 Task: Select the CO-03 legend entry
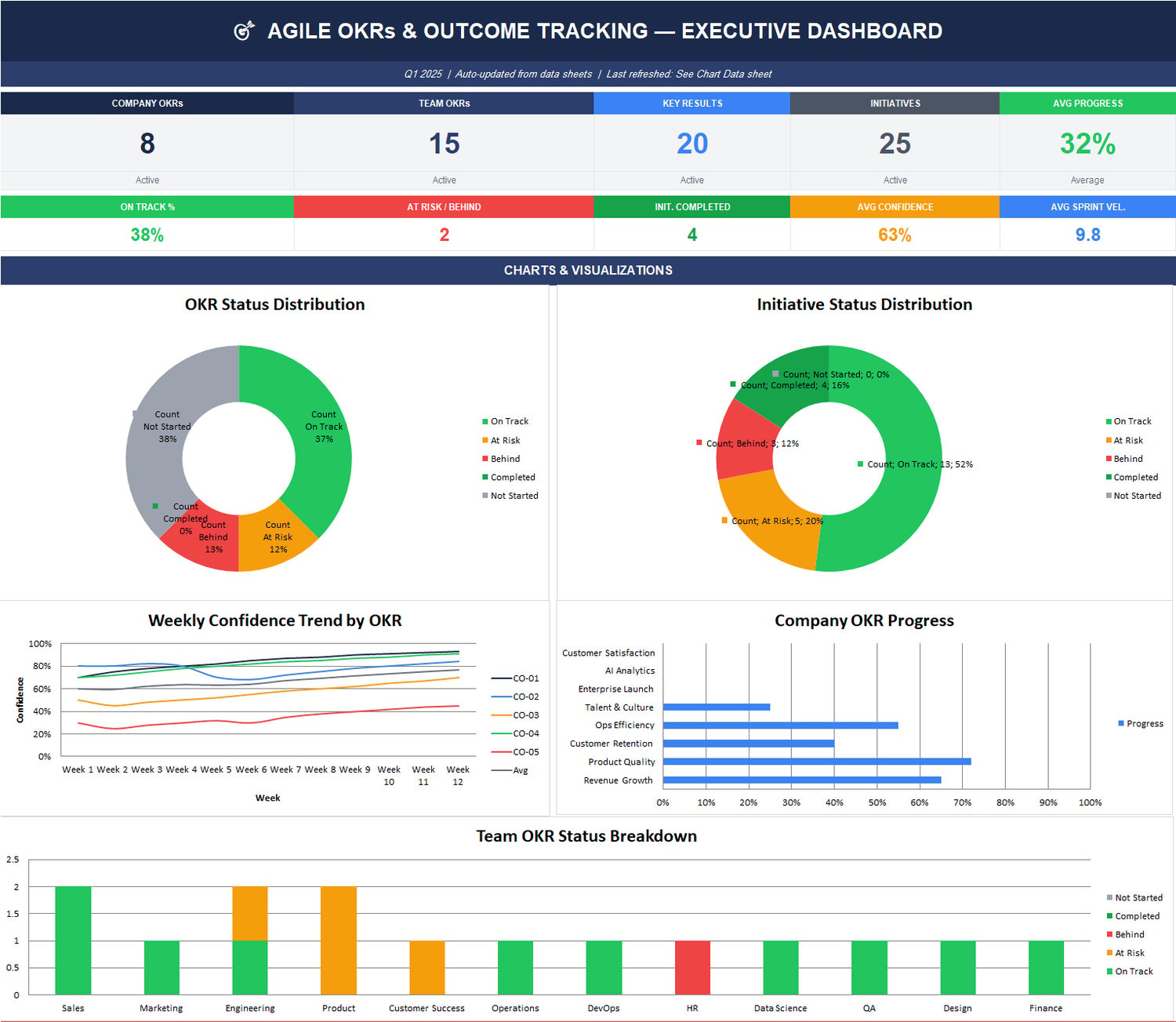tap(515, 715)
